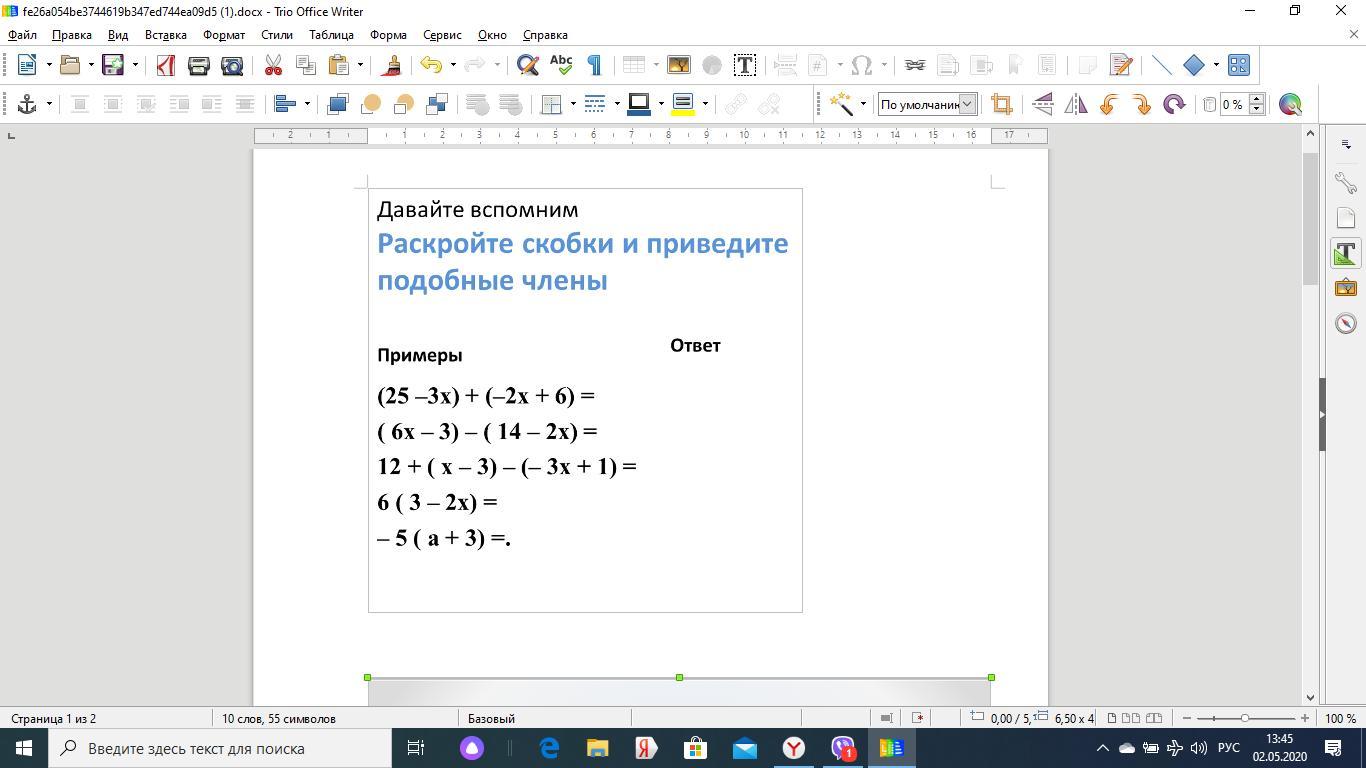Expand Undo history dropdown
The width and height of the screenshot is (1366, 768).
tap(453, 65)
